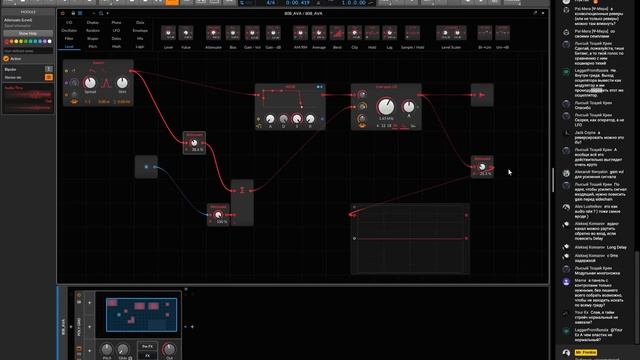Click the sum (Σ) module on the canvas
The width and height of the screenshot is (640, 360).
242,202
